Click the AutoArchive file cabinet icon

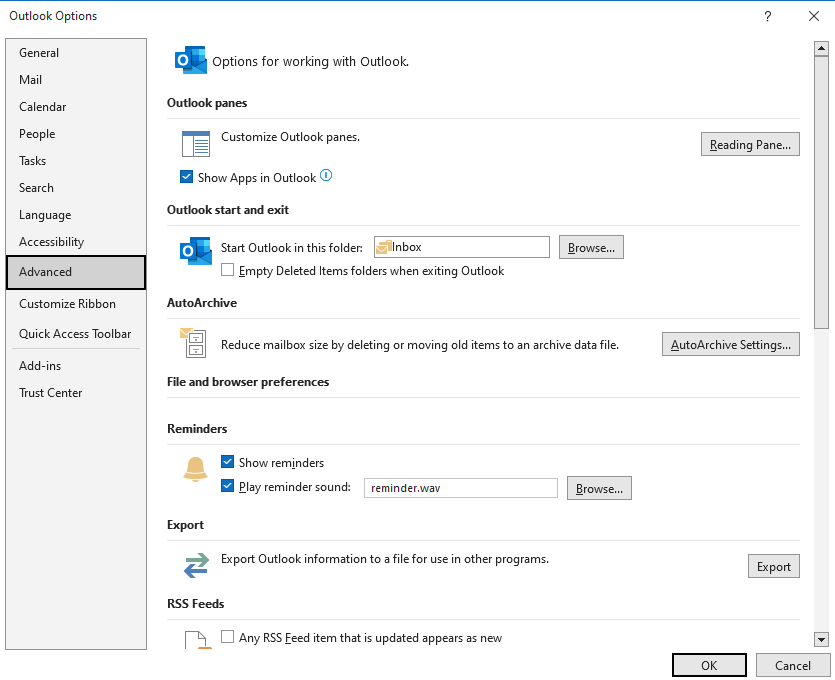[x=193, y=343]
